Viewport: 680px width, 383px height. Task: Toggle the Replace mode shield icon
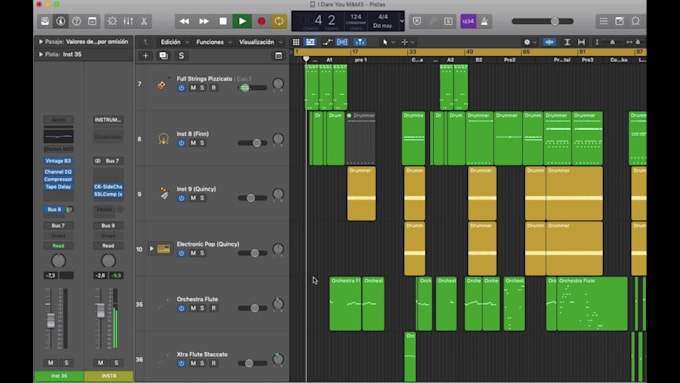(417, 21)
